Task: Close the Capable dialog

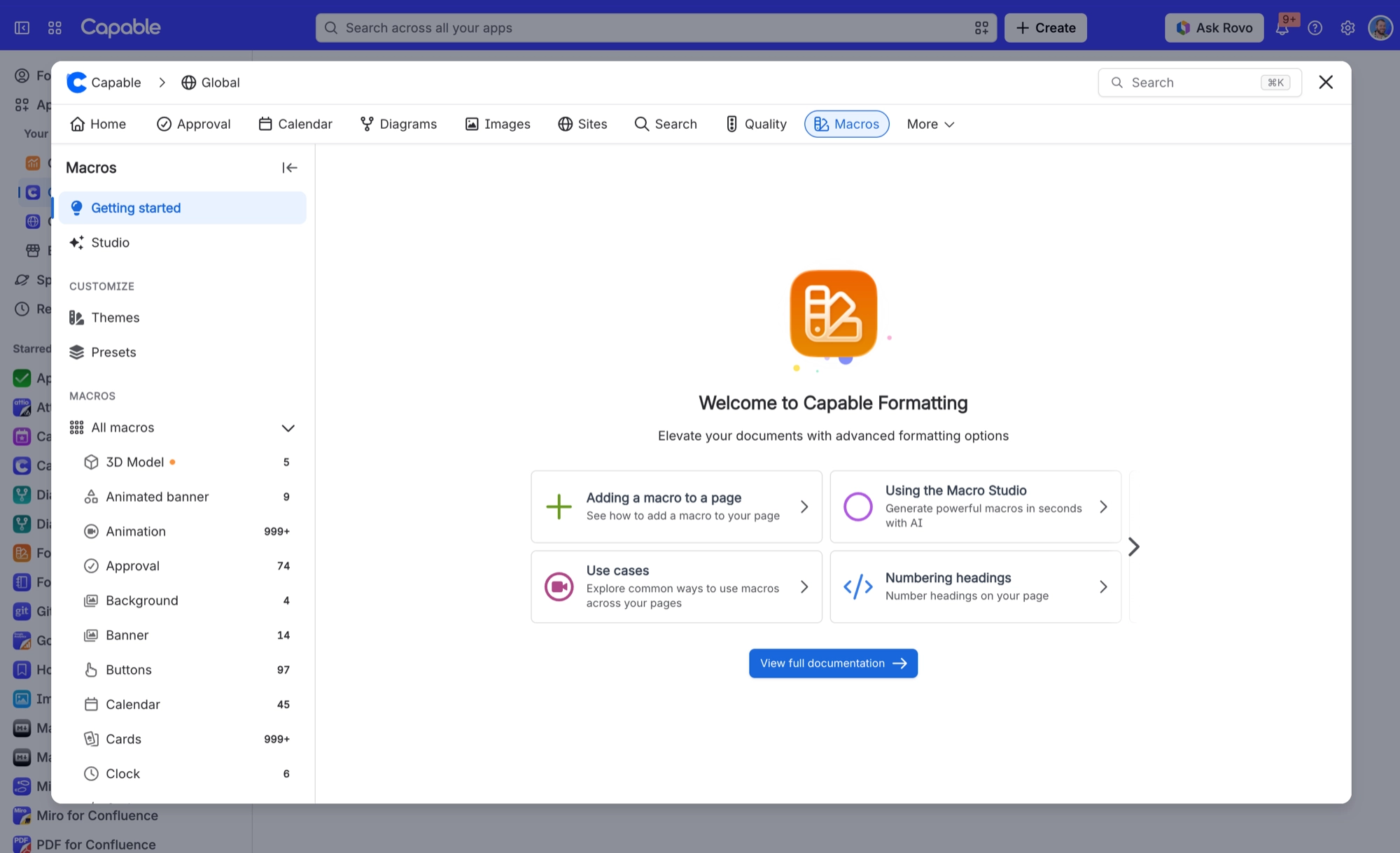Action: pos(1326,83)
